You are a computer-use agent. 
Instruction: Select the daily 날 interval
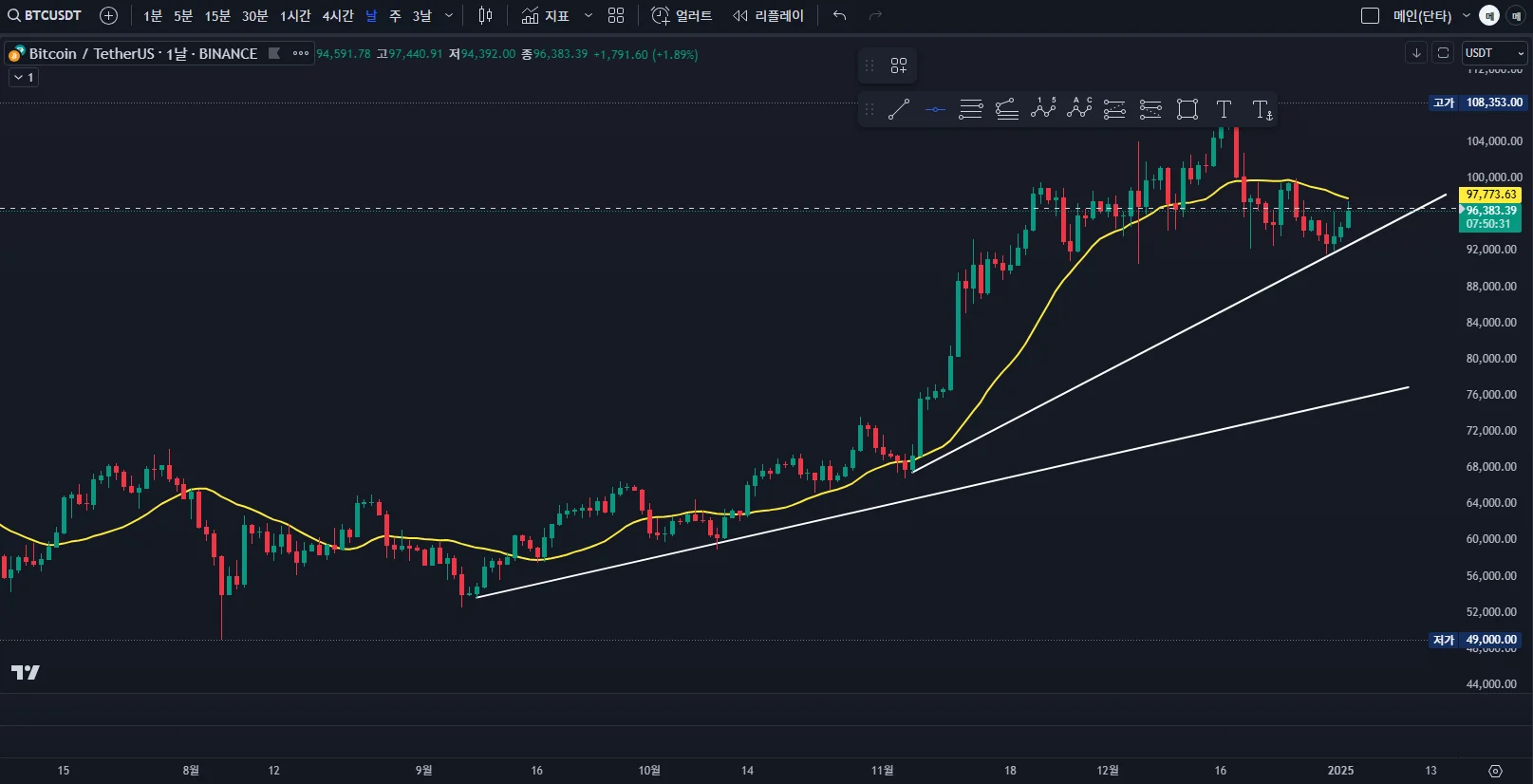click(371, 16)
